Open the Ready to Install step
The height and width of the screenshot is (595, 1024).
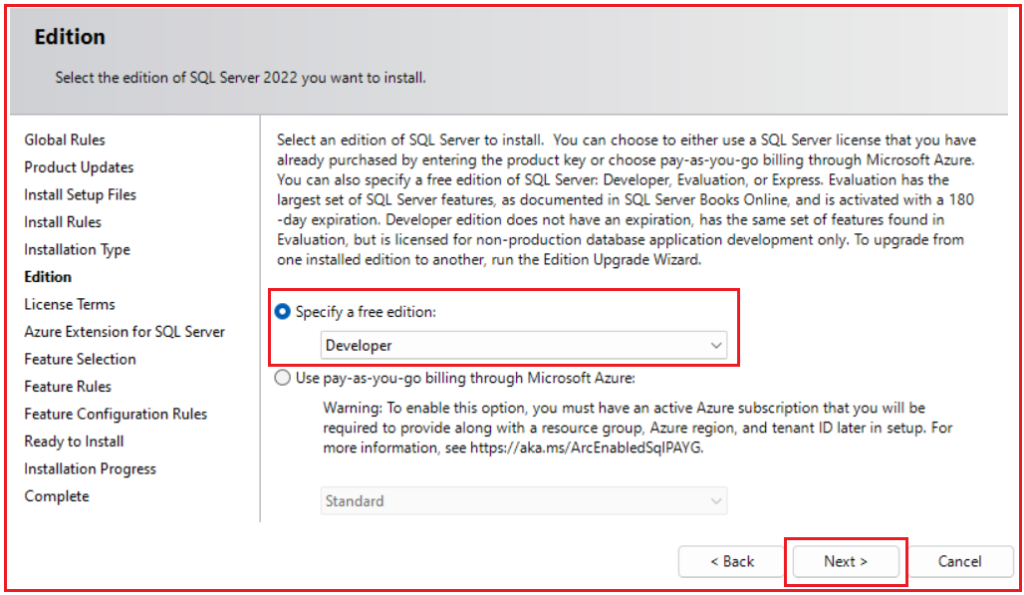pos(73,441)
